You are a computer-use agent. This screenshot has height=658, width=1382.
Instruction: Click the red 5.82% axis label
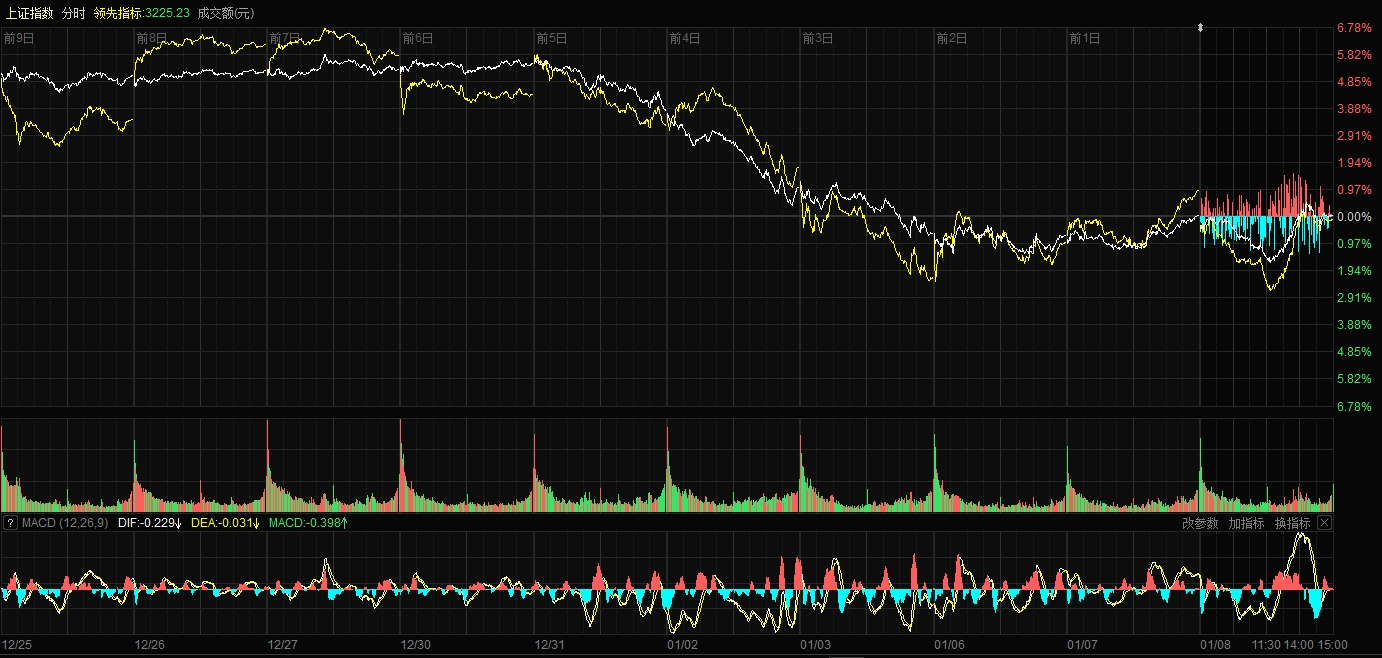tap(1354, 55)
